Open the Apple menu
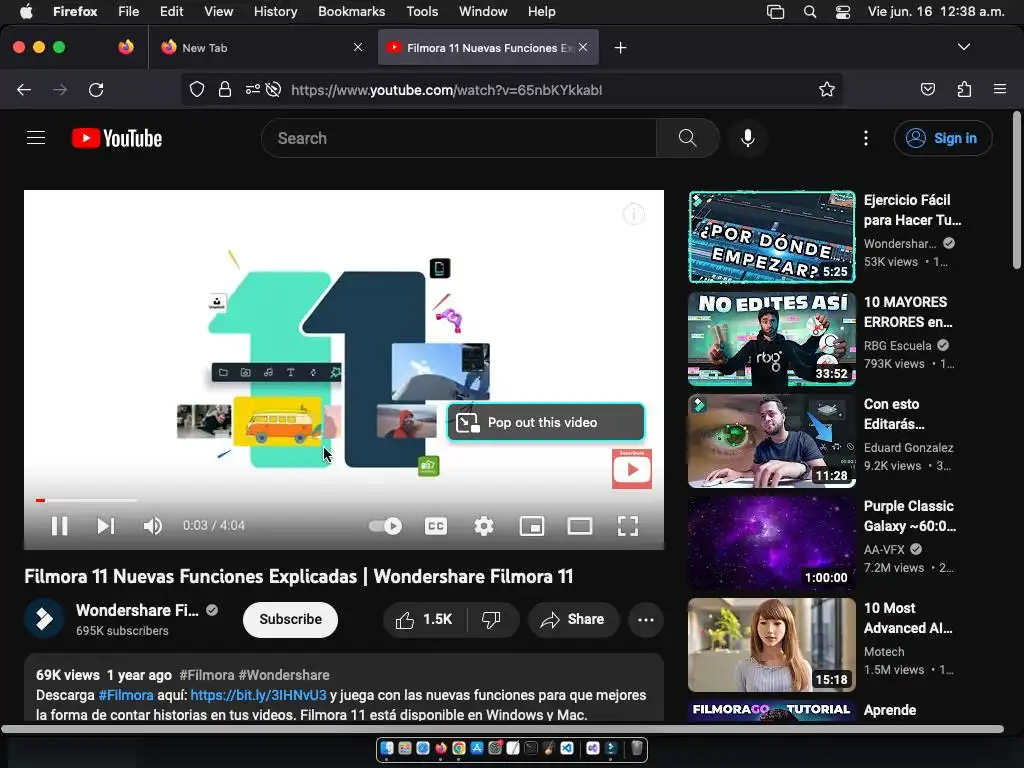1024x768 pixels. [26, 11]
